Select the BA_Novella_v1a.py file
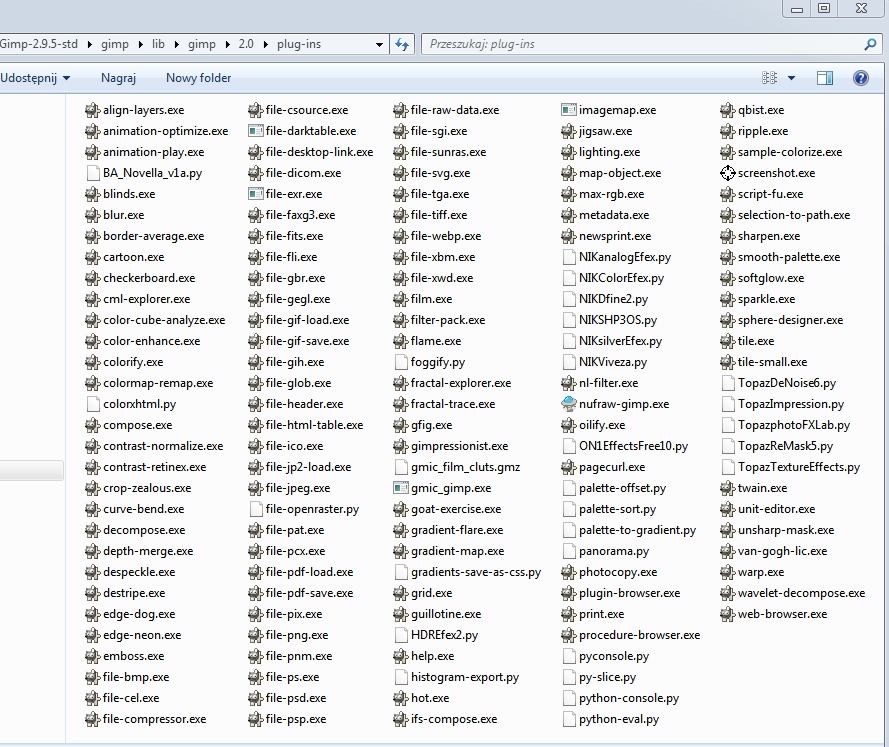Image resolution: width=889 pixels, height=747 pixels. (151, 173)
